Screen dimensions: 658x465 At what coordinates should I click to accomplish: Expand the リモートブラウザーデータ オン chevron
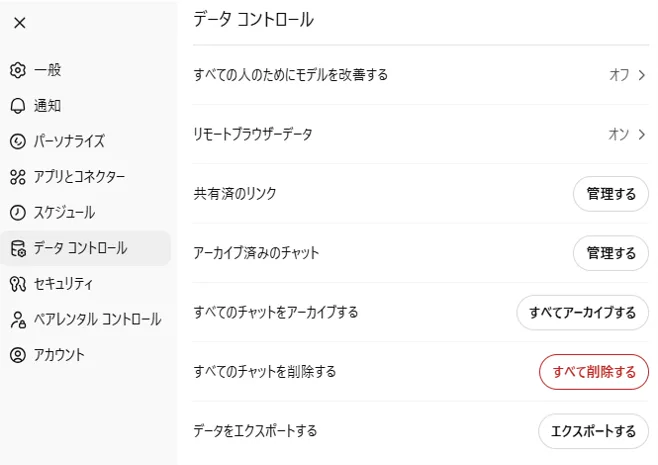click(x=642, y=134)
